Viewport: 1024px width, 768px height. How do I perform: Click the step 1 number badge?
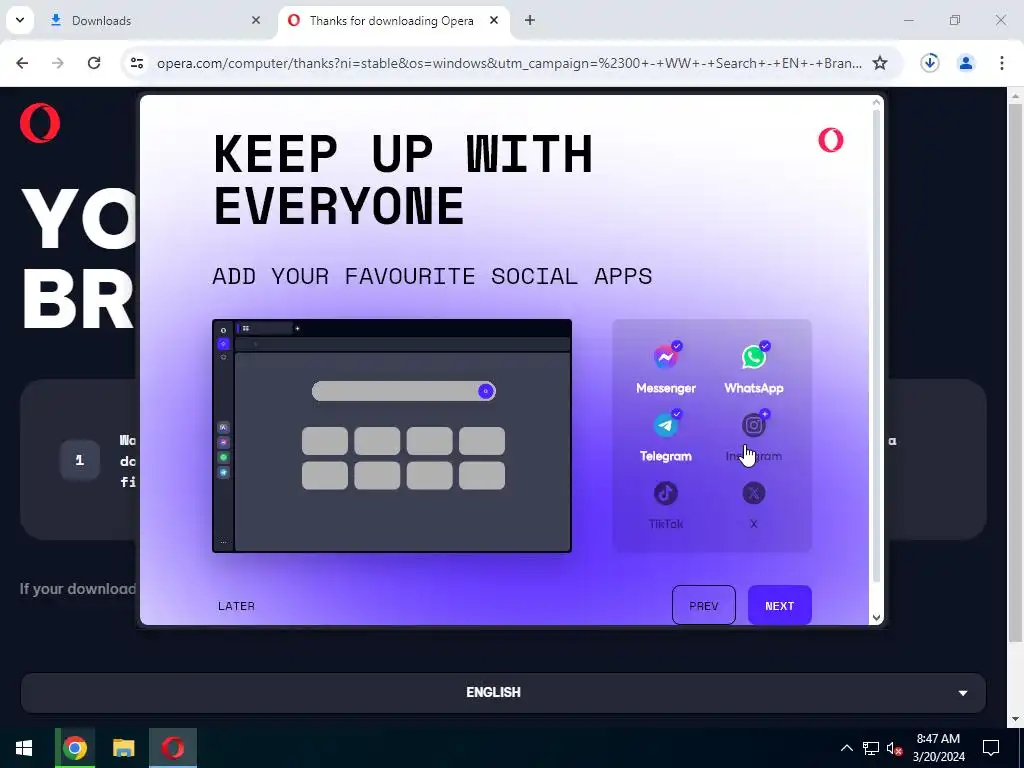tap(80, 460)
